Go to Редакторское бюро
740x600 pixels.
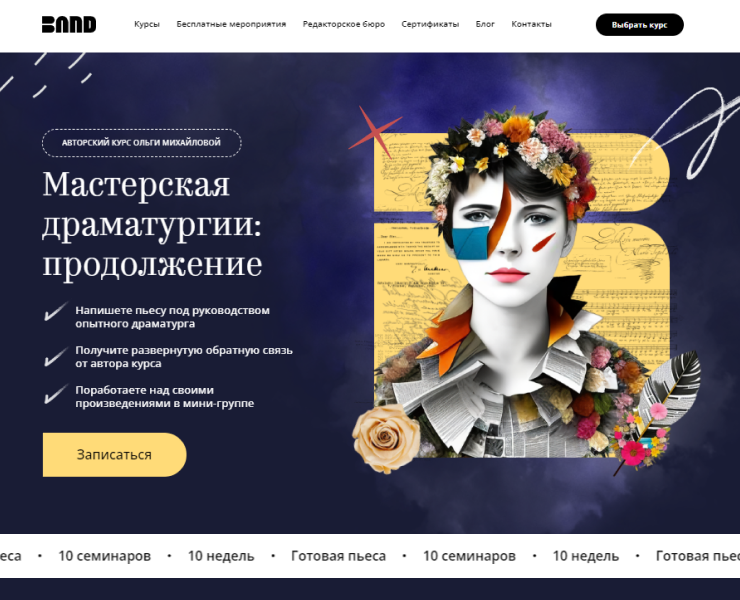(x=344, y=24)
